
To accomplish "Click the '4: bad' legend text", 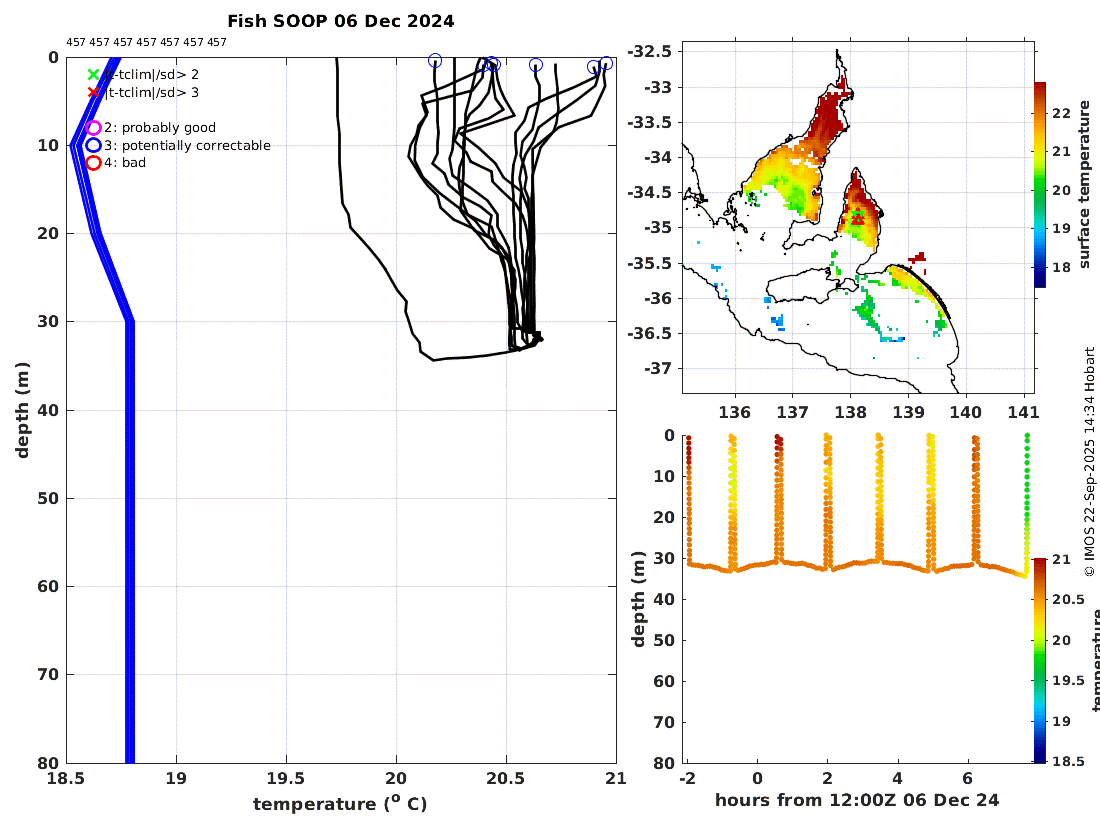I will coord(125,163).
